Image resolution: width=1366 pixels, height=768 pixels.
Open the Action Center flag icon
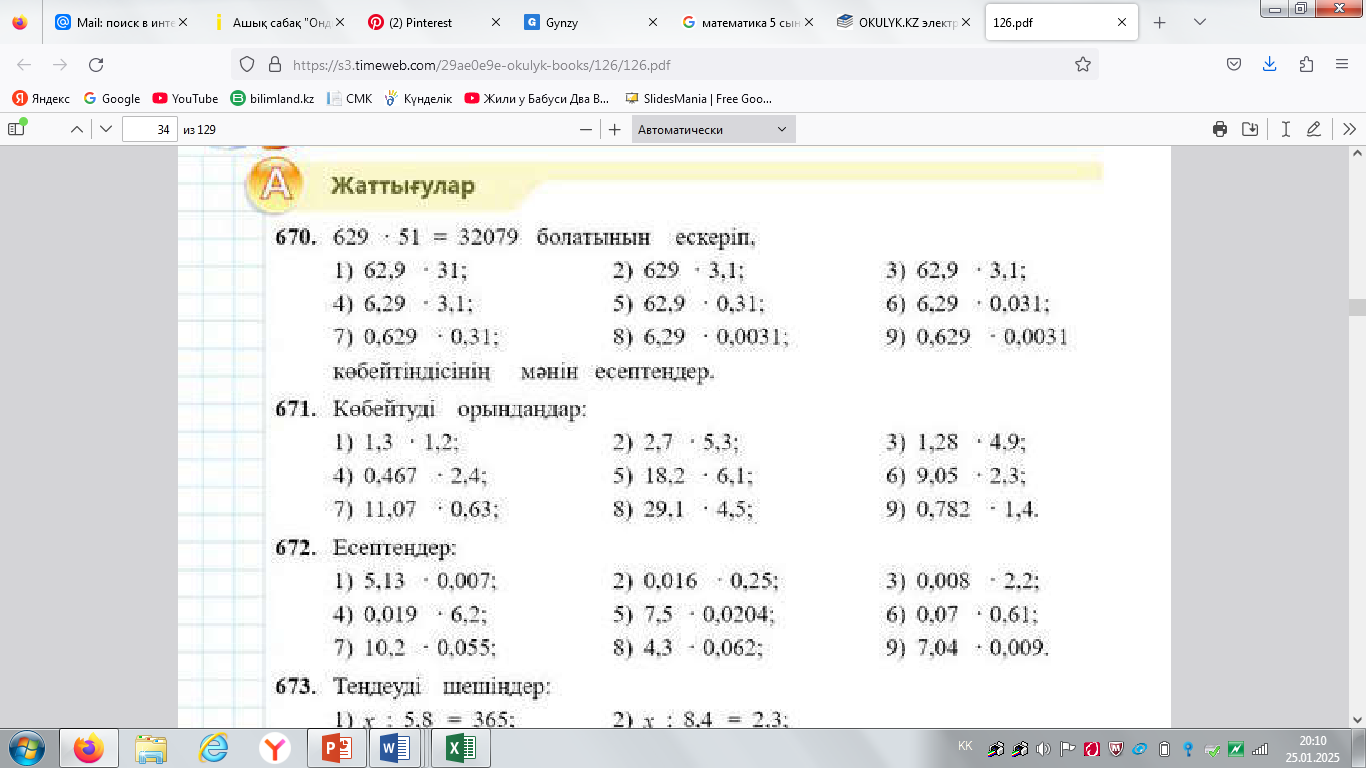(x=1068, y=749)
